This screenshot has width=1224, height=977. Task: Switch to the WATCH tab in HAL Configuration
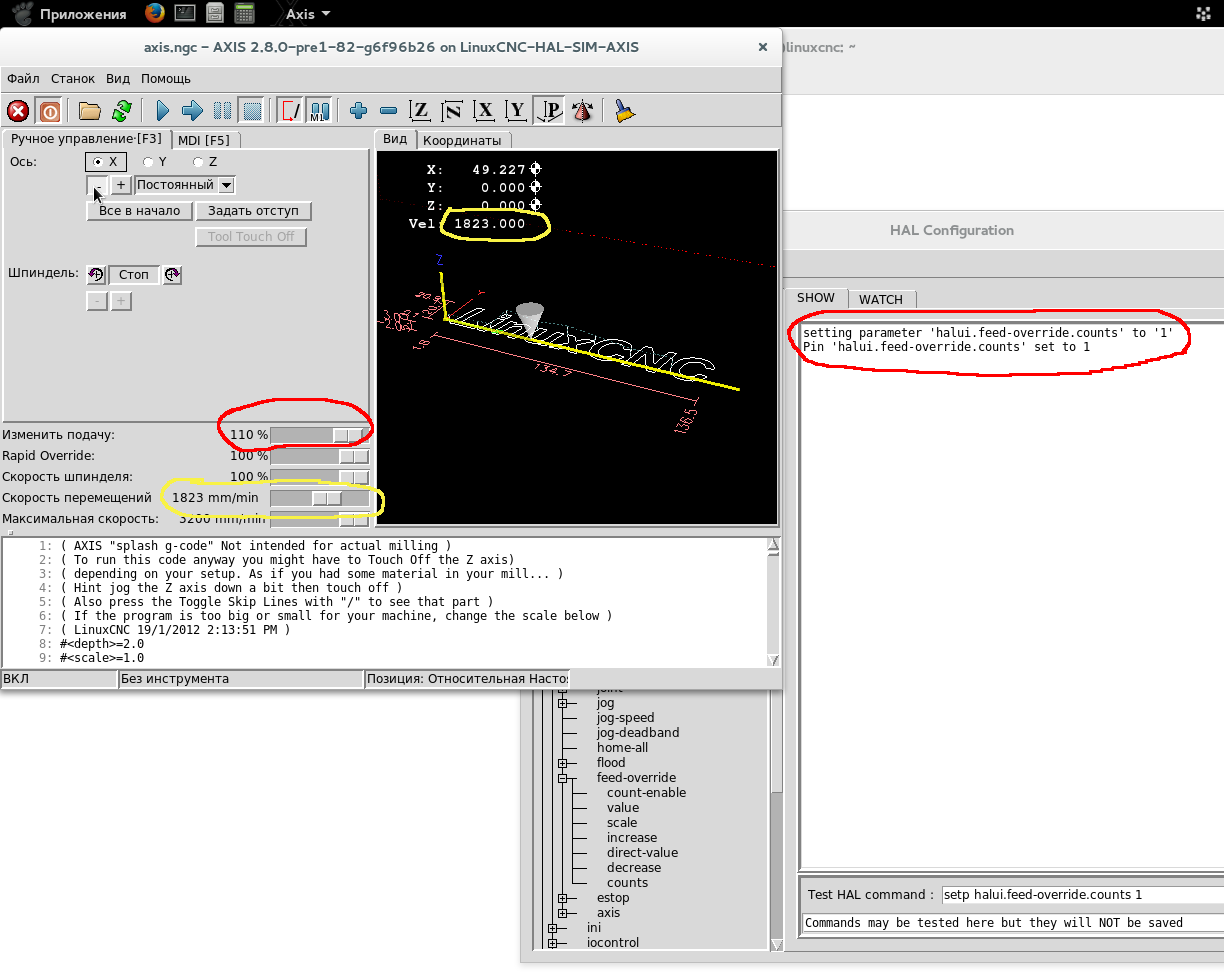pyautogui.click(x=881, y=299)
